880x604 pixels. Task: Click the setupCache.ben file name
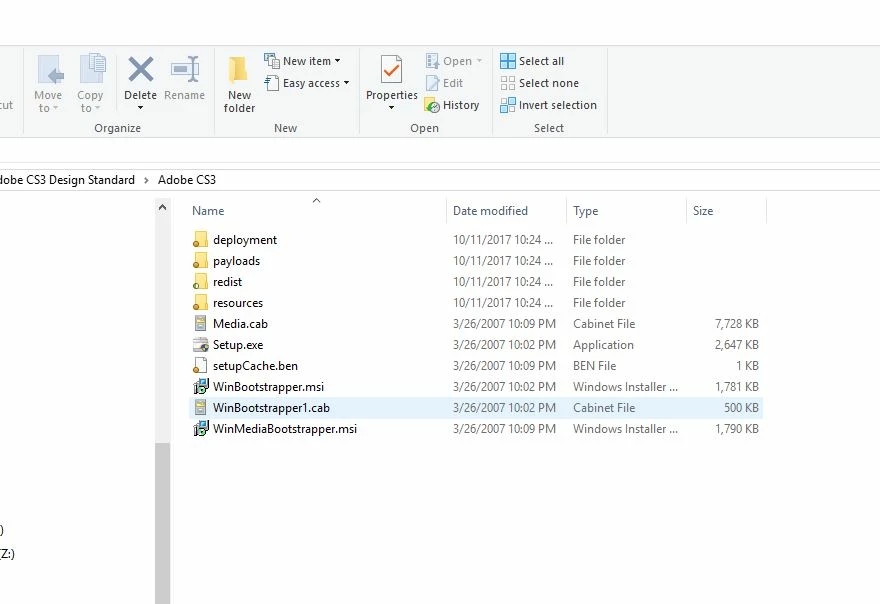[x=255, y=366]
